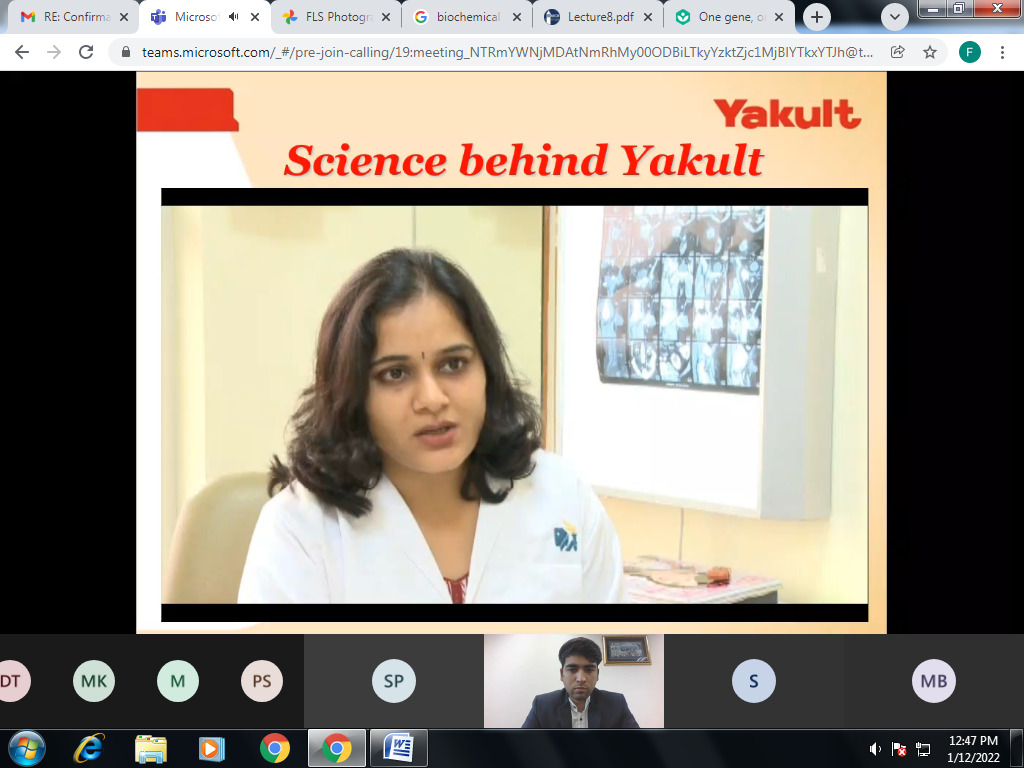Screen dimensions: 1024x768
Task: Open the Action Center flag icon
Action: coord(899,749)
